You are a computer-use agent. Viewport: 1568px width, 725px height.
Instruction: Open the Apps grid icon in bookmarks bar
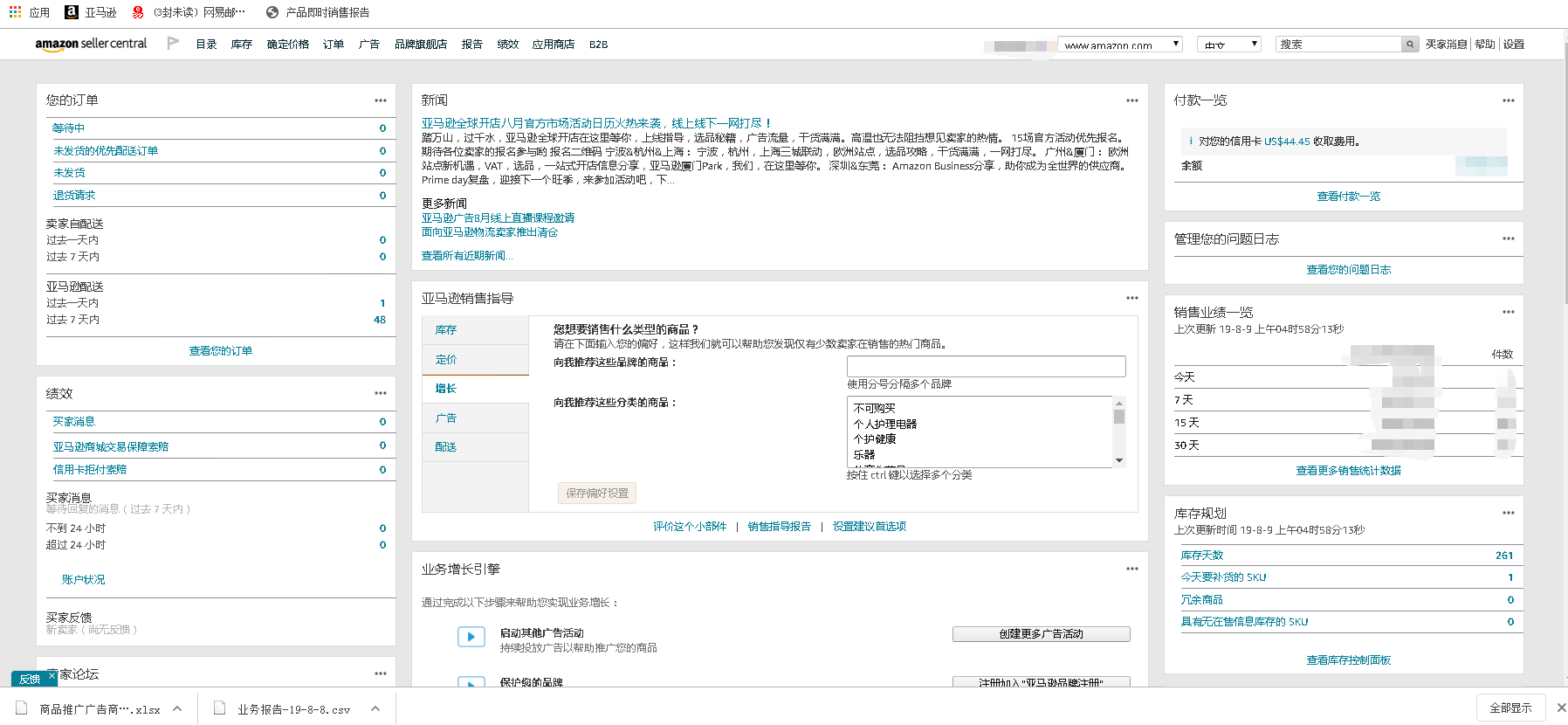15,12
